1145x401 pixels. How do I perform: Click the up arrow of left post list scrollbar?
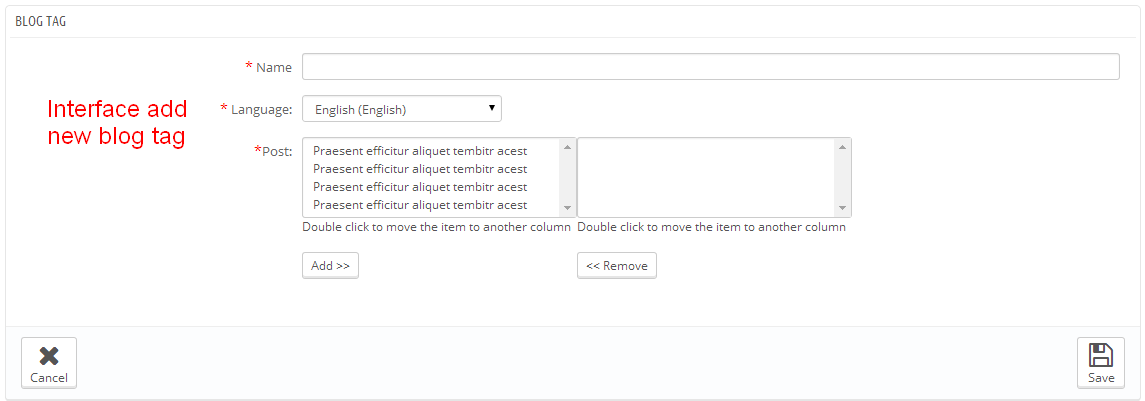[x=567, y=147]
